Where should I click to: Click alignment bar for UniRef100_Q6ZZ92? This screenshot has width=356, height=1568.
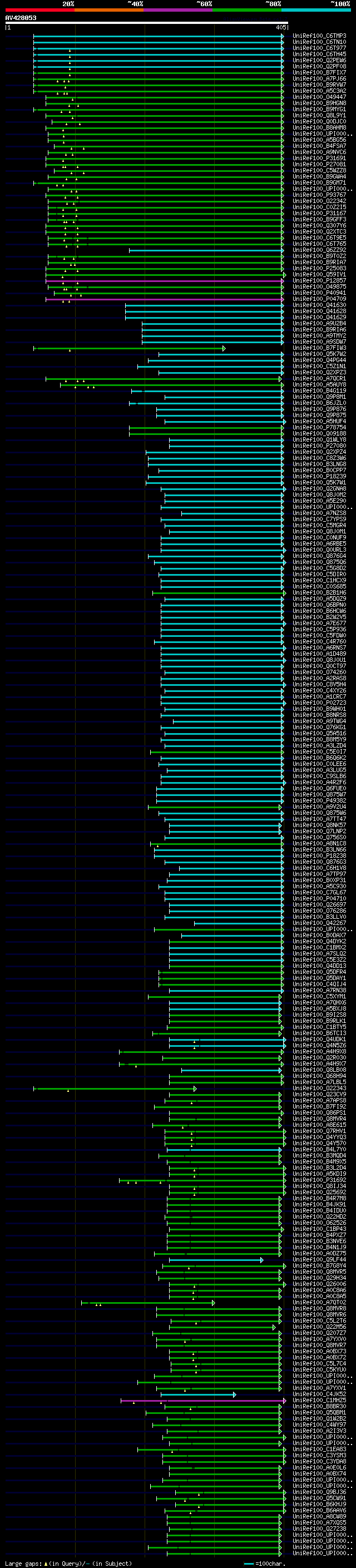click(x=206, y=250)
